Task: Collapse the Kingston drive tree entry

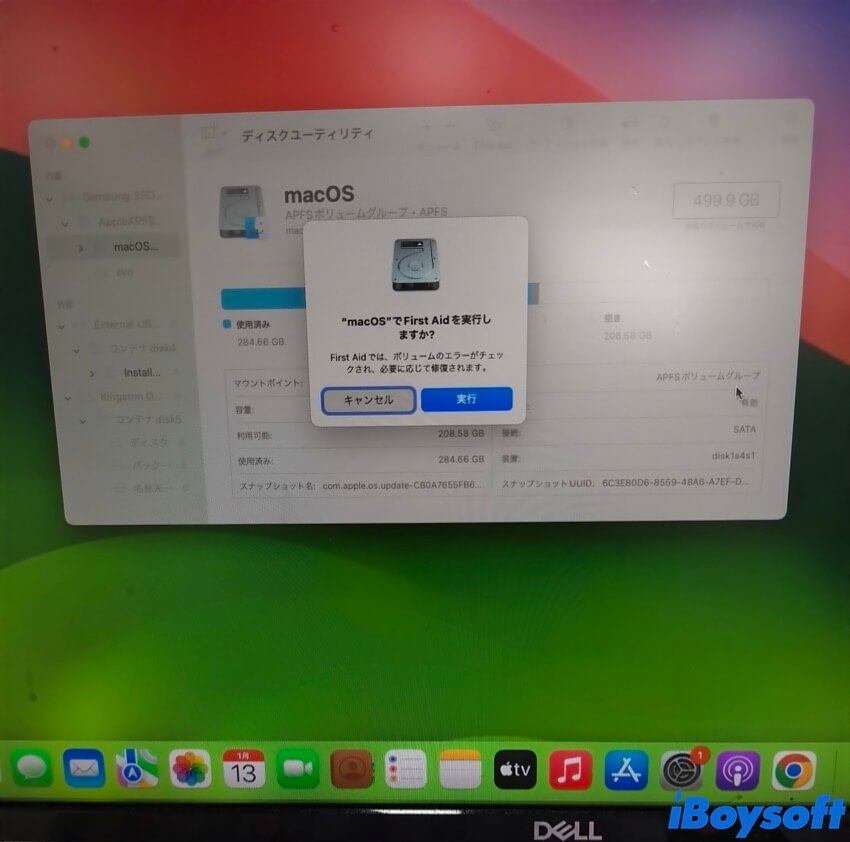Action: (x=68, y=397)
